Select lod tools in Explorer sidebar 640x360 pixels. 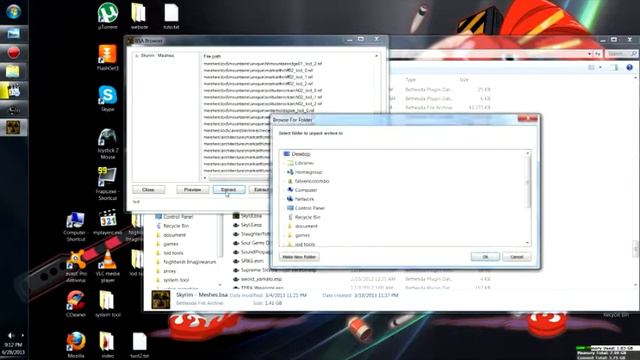[173, 253]
